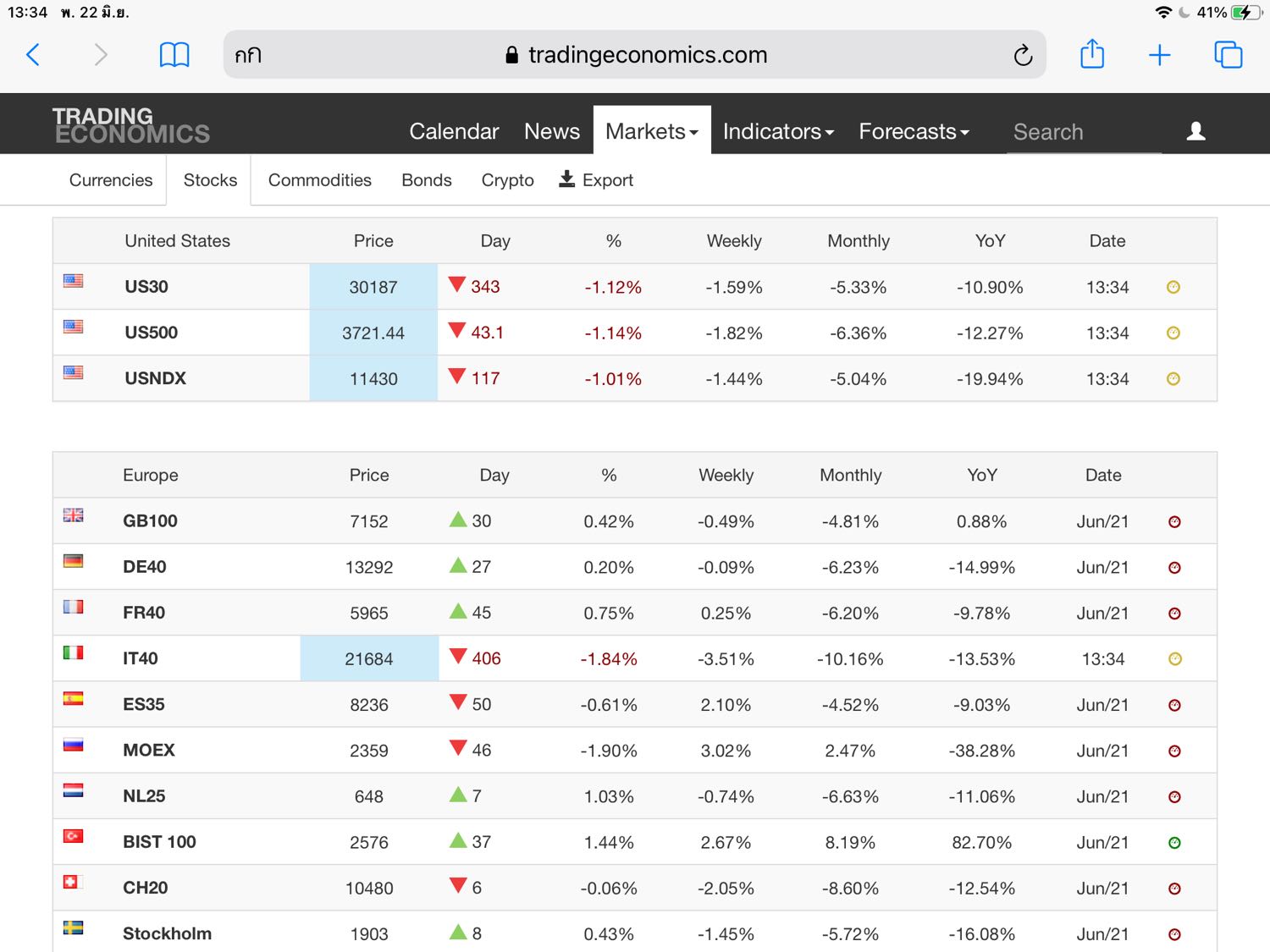Tap the Safari back arrow

pyautogui.click(x=33, y=55)
